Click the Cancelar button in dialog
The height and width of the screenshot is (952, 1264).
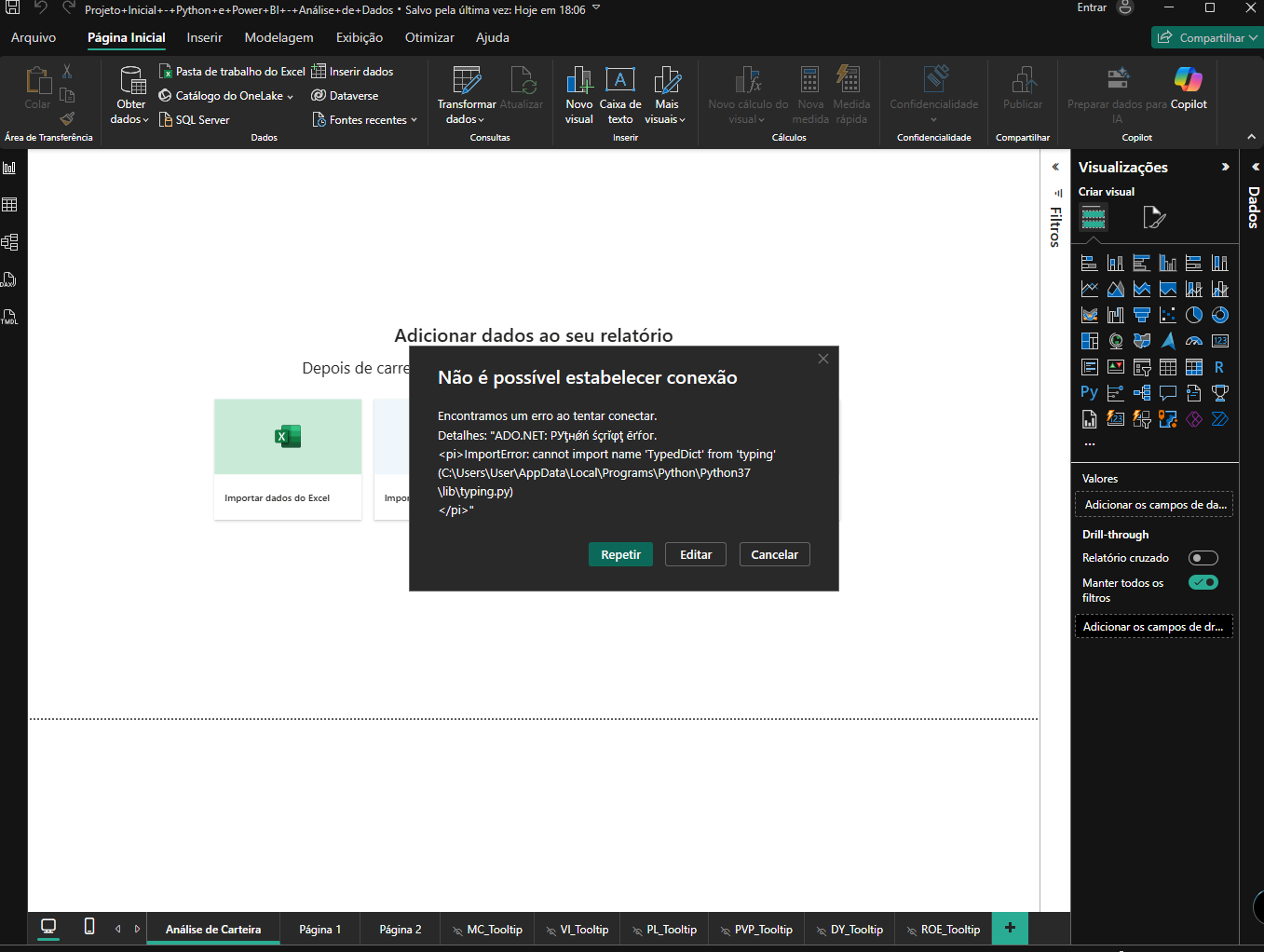click(x=775, y=554)
